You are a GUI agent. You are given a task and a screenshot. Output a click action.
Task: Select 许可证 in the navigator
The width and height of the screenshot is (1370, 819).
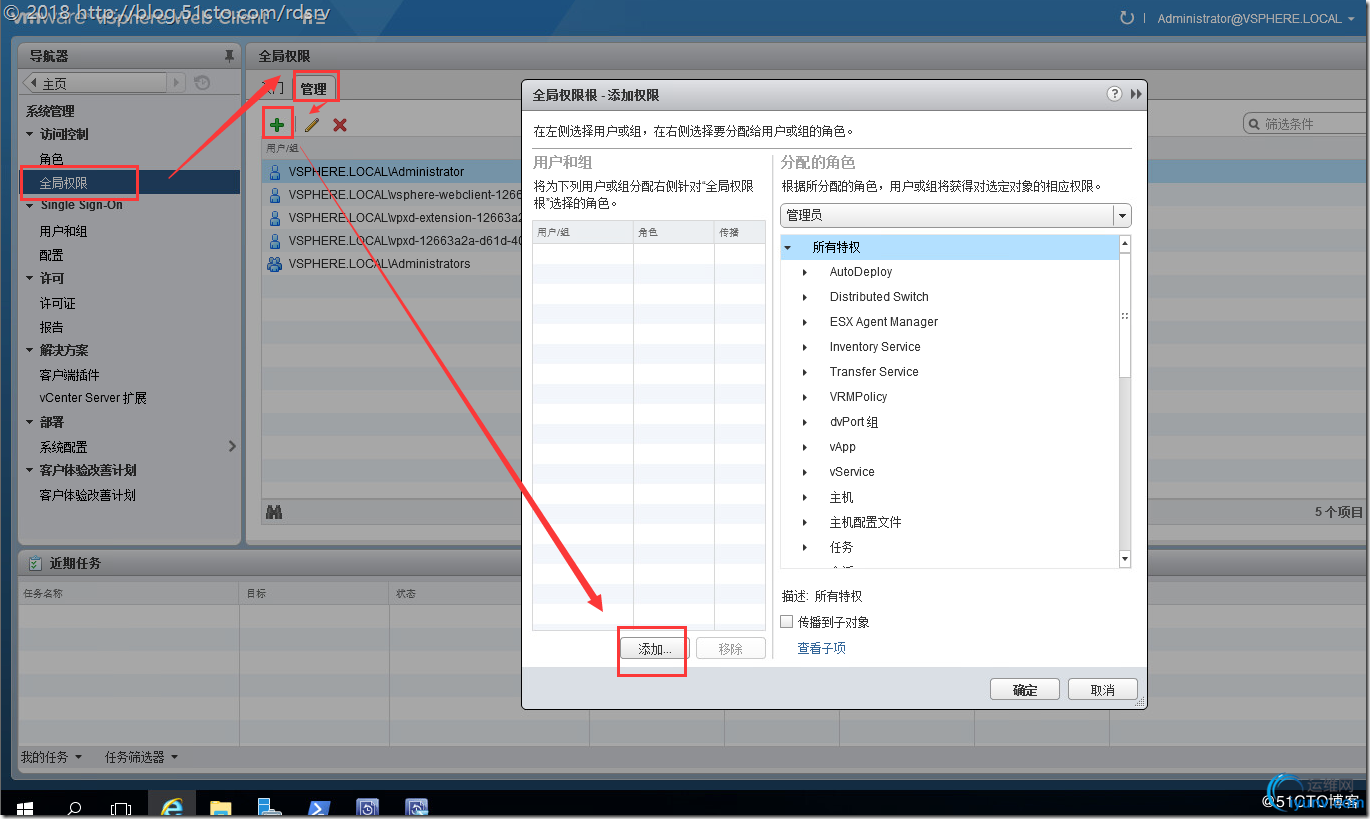[57, 303]
